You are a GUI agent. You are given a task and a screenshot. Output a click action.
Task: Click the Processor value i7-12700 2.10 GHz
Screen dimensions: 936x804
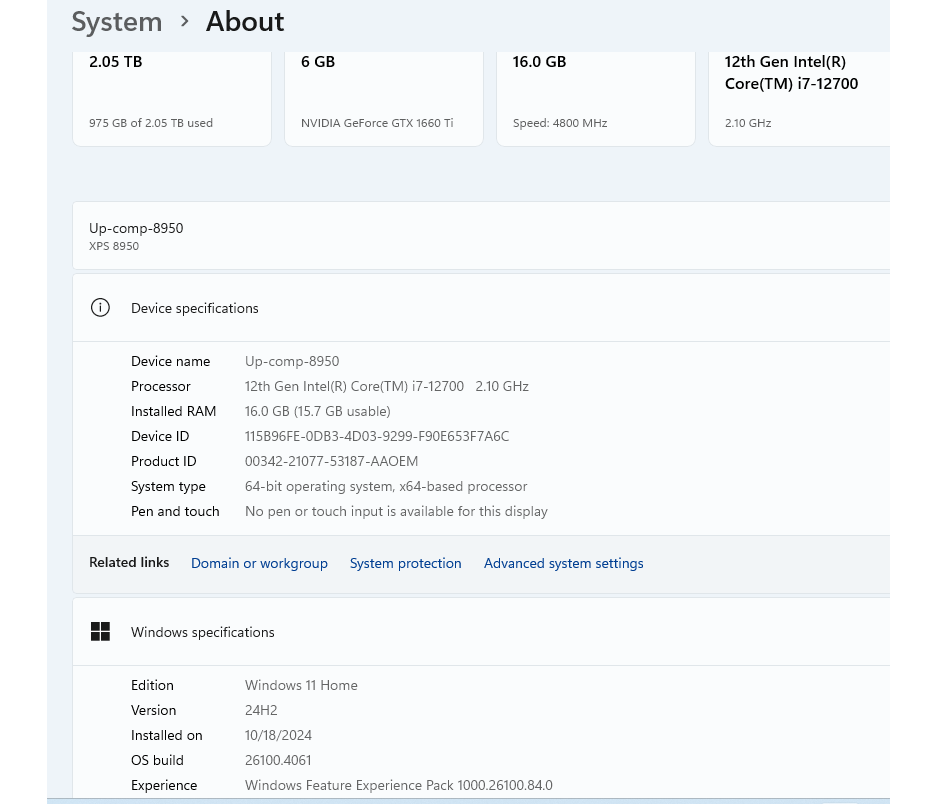(386, 386)
